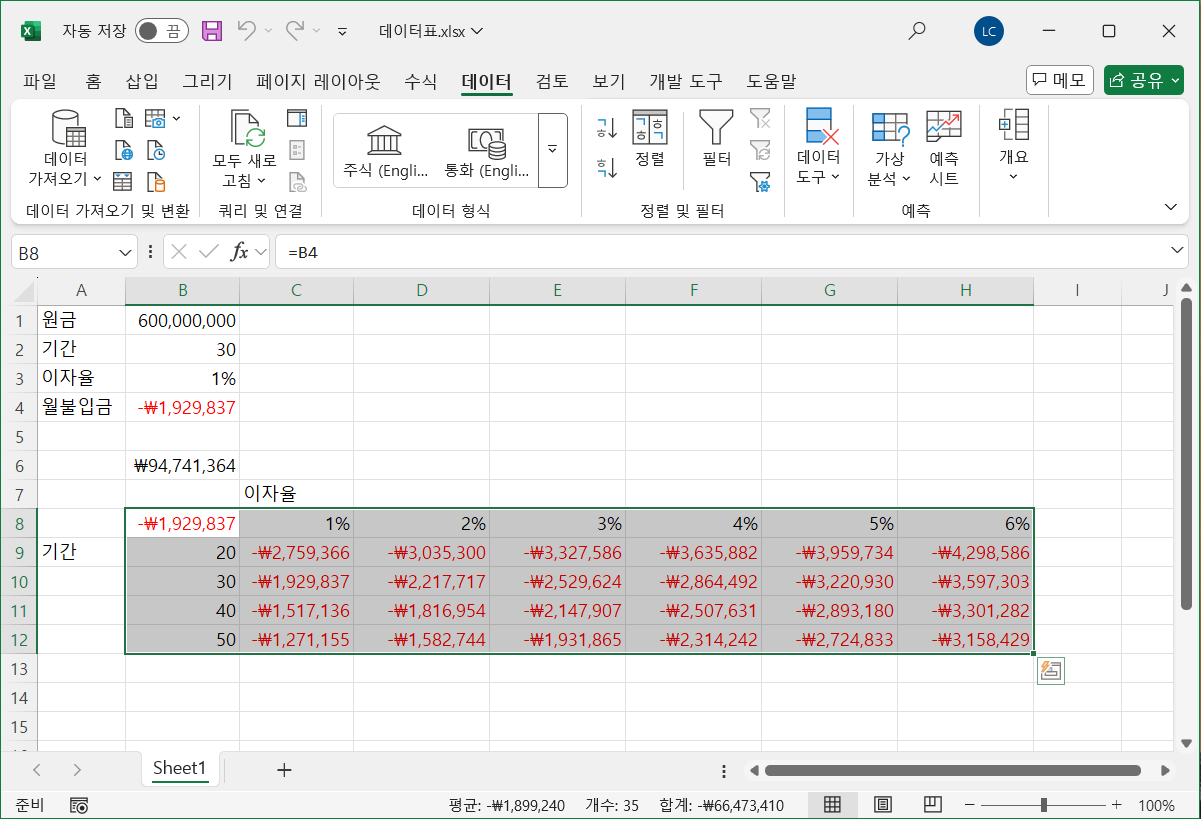The height and width of the screenshot is (819, 1201).
Task: Toggle the 필터 (Filter) funnel
Action: click(716, 140)
